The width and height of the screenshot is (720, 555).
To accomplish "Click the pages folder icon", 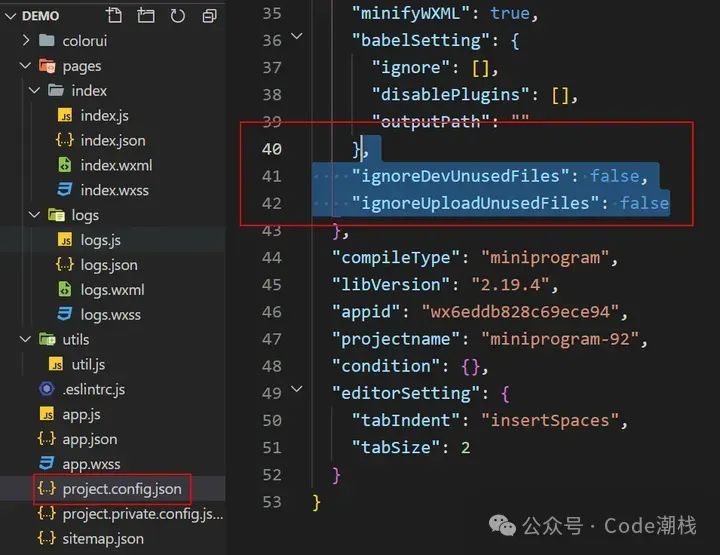I will click(x=47, y=66).
